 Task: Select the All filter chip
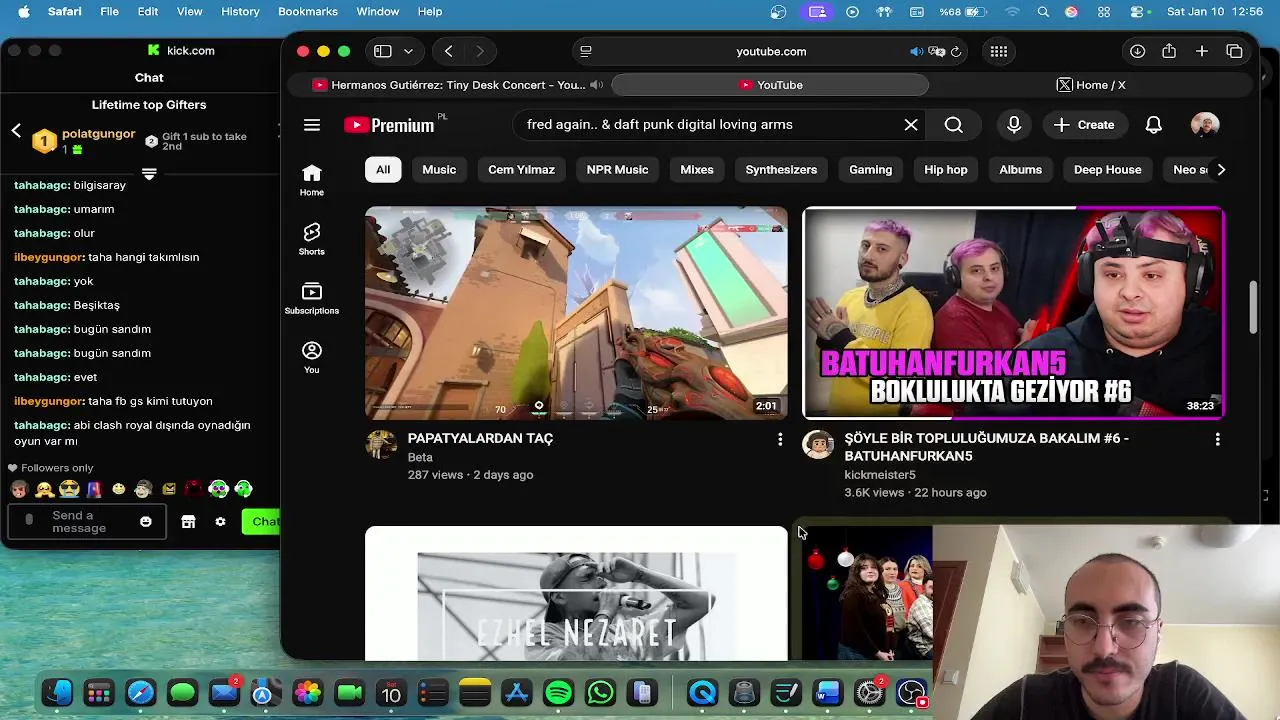tap(383, 170)
